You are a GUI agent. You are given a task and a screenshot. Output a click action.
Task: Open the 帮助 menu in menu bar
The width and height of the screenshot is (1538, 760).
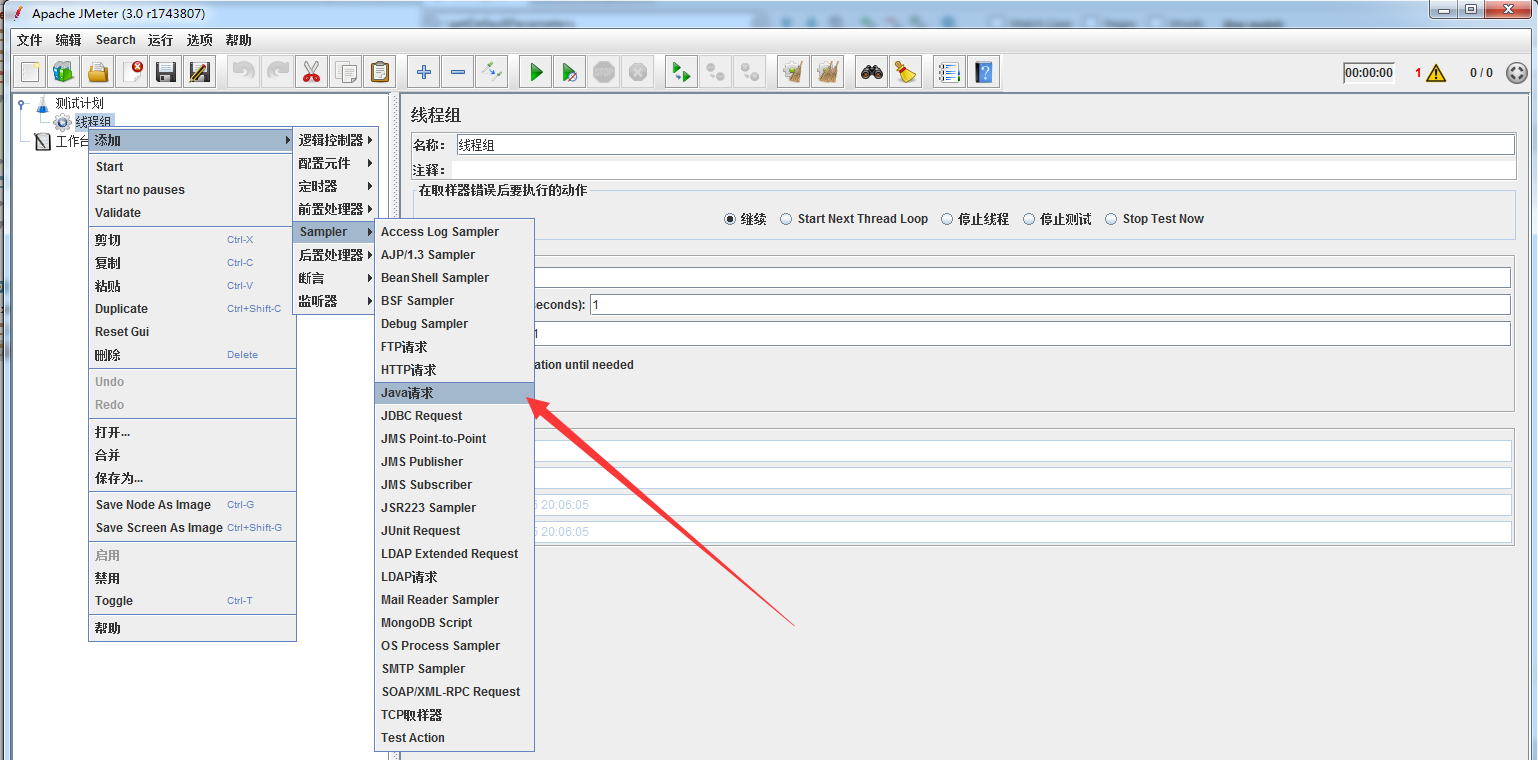[x=238, y=40]
